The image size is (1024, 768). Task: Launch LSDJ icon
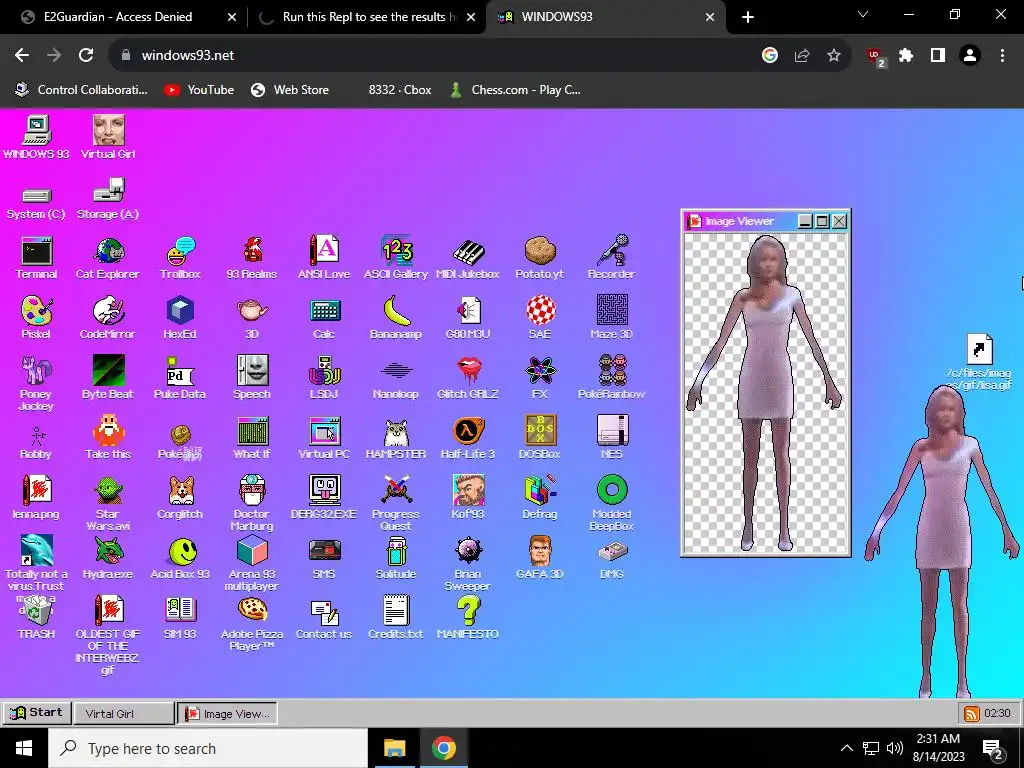[x=324, y=377]
